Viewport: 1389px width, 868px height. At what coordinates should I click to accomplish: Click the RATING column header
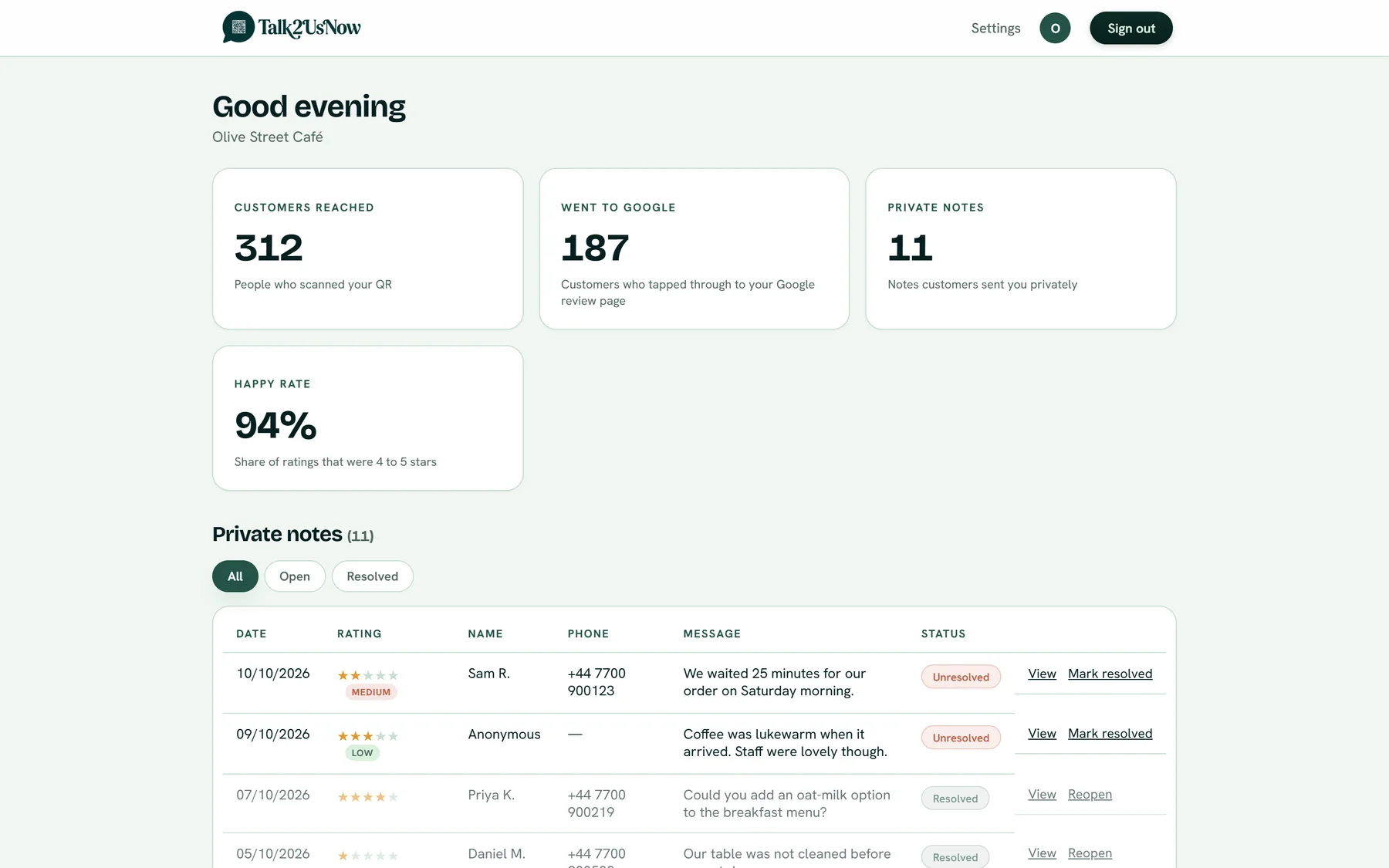pyautogui.click(x=359, y=633)
